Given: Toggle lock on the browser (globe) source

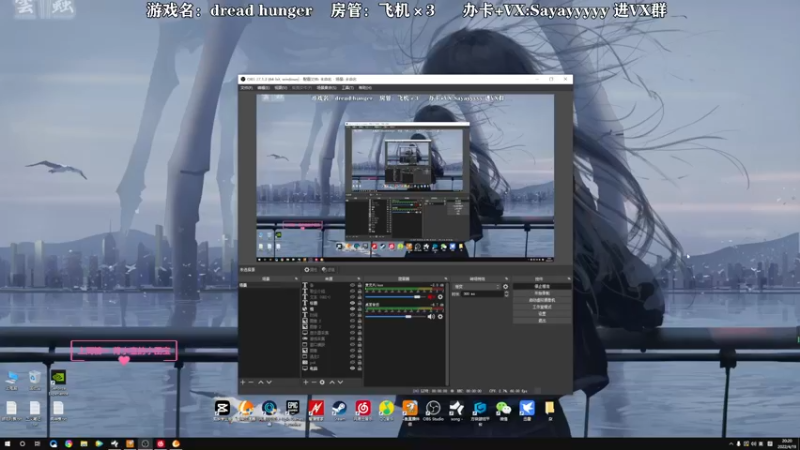Looking at the screenshot, I should tap(360, 309).
